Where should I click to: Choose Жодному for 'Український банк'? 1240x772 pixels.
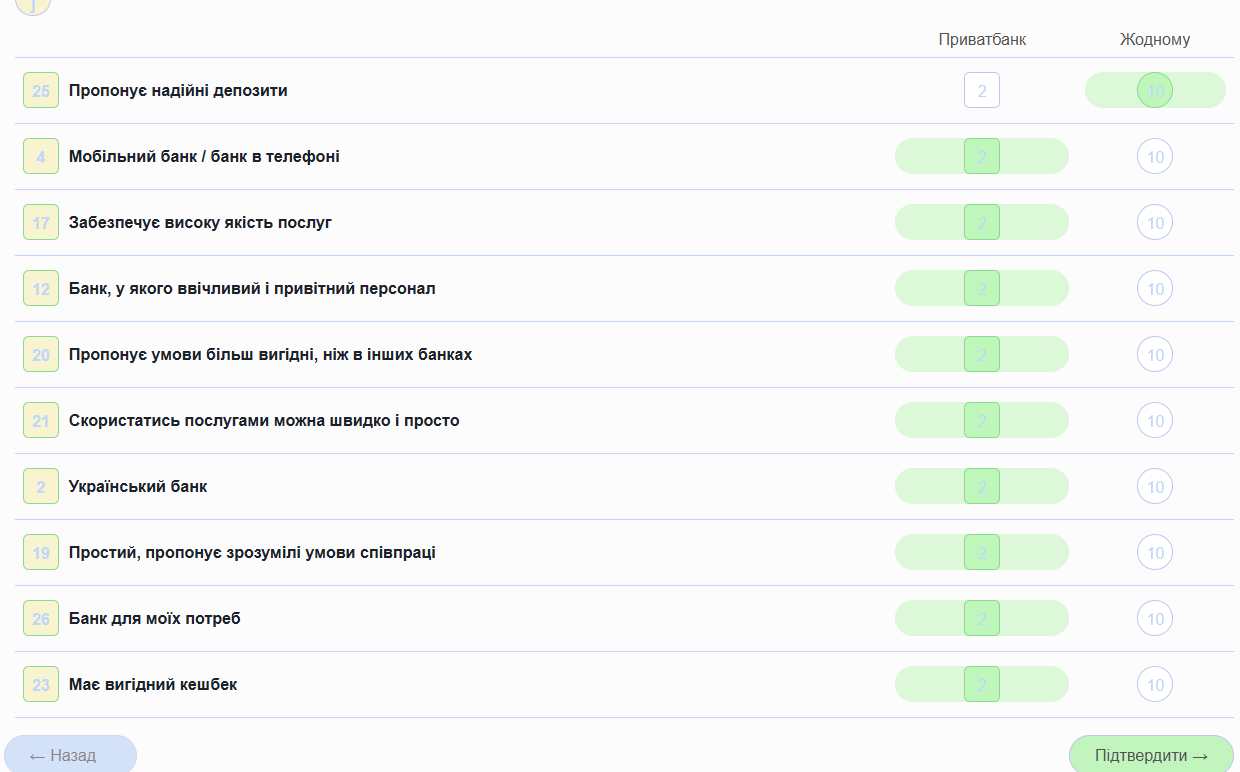pyautogui.click(x=1155, y=486)
